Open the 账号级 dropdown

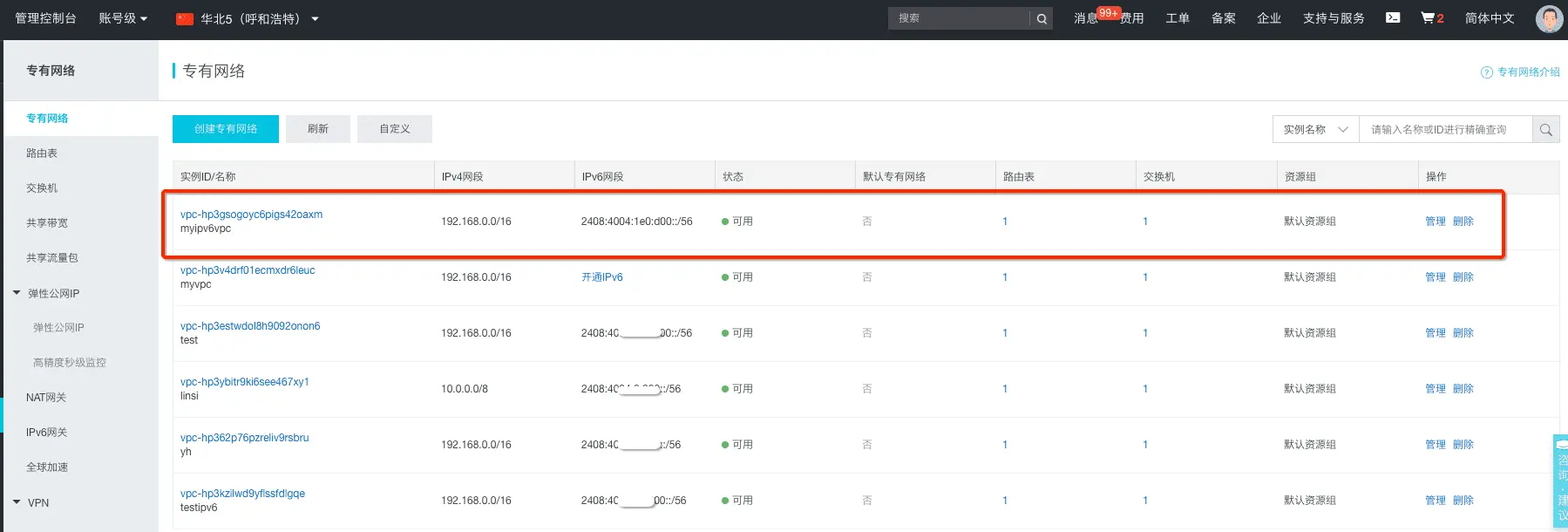point(123,18)
